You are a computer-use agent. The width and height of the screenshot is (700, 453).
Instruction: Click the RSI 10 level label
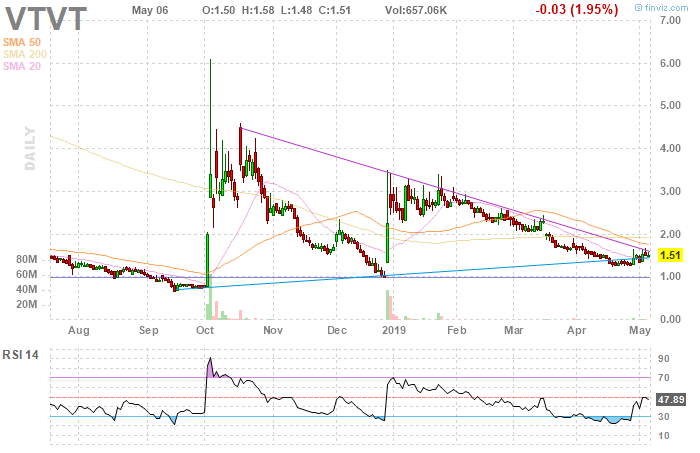coord(664,436)
